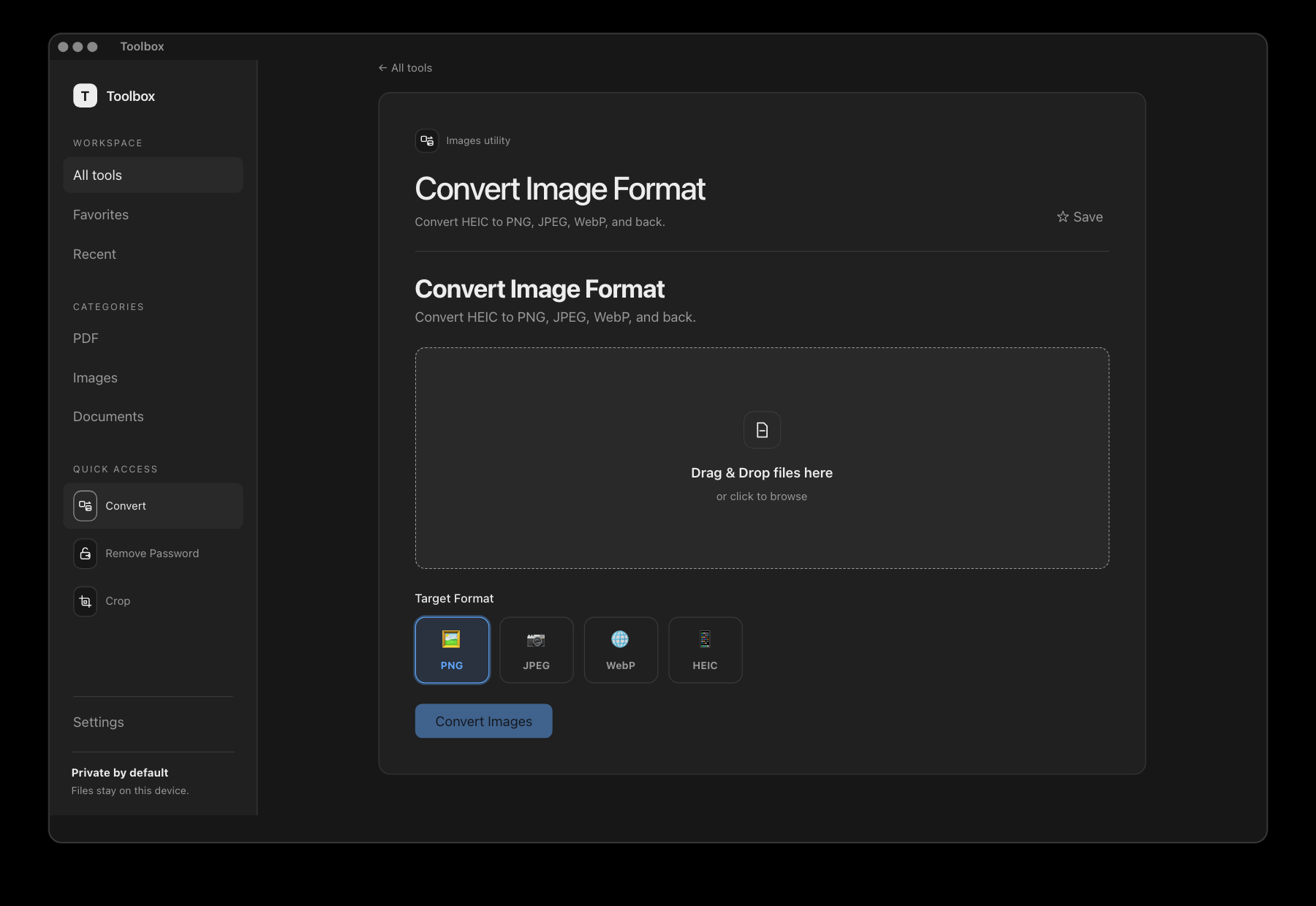Image resolution: width=1316 pixels, height=906 pixels.
Task: Click the window minimize button
Action: [x=77, y=47]
